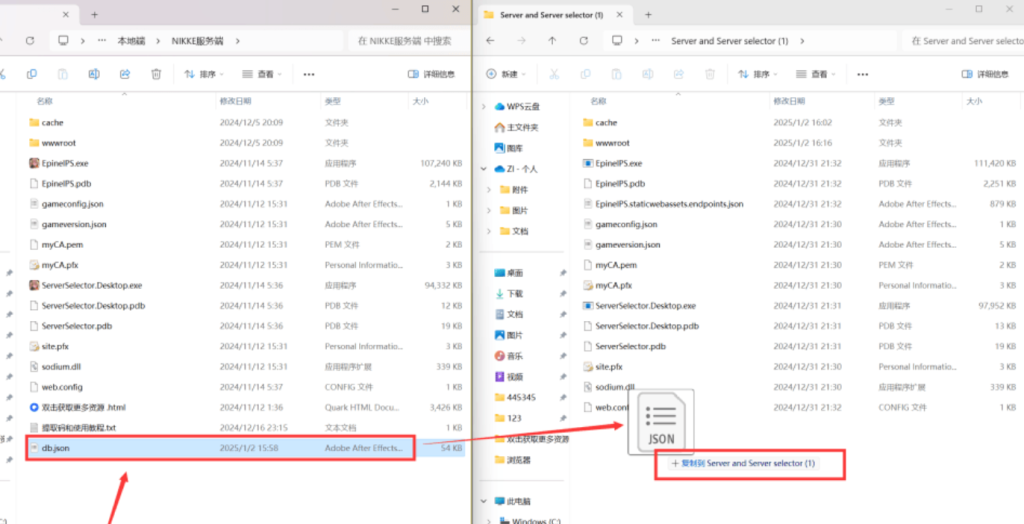Image resolution: width=1024 pixels, height=524 pixels.
Task: Click the back arrow in right window
Action: point(490,41)
